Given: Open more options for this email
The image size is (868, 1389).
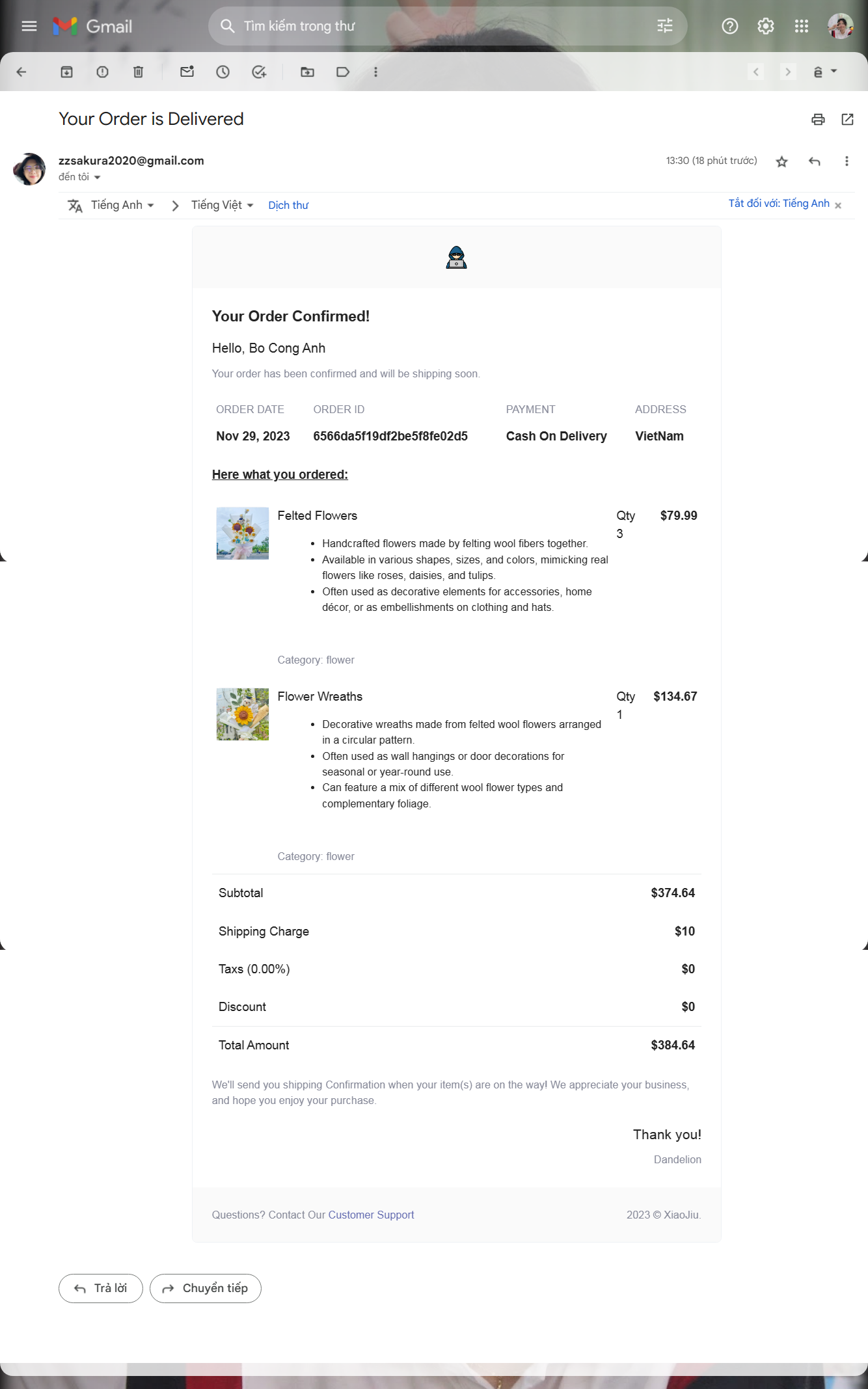Looking at the screenshot, I should (847, 160).
